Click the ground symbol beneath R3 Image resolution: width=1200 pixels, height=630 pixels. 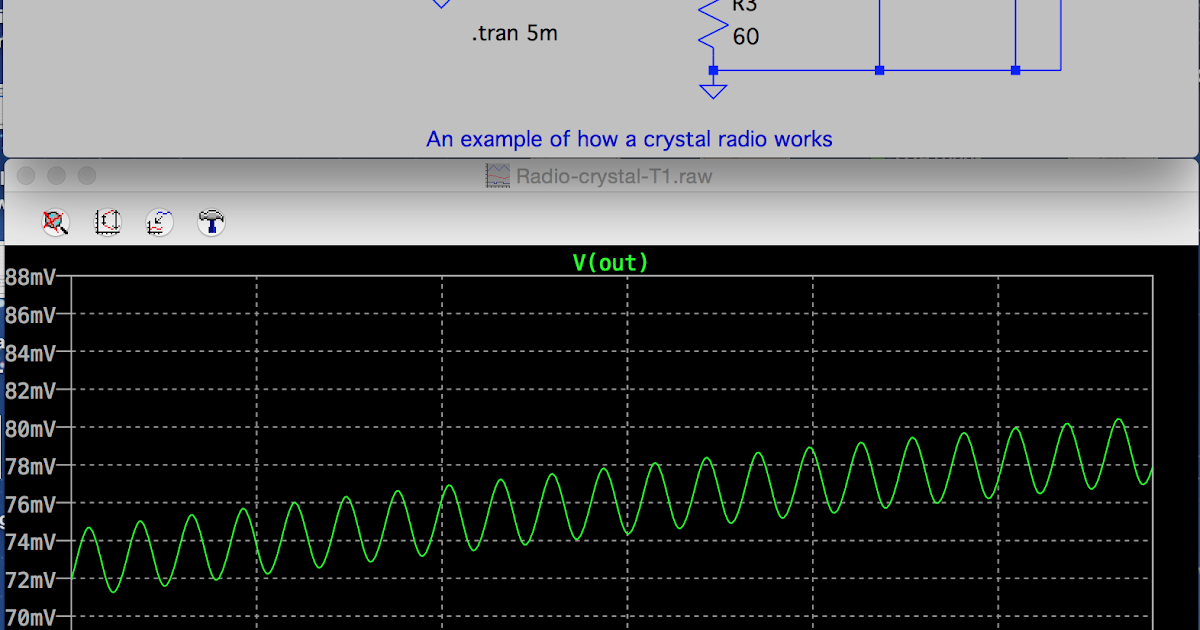pyautogui.click(x=712, y=91)
